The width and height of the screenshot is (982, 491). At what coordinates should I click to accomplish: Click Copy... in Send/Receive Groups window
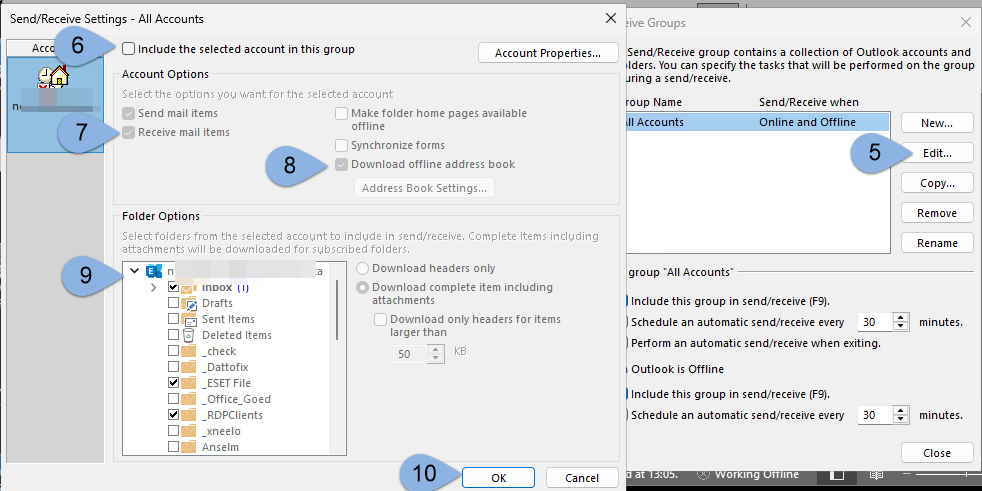click(x=937, y=183)
